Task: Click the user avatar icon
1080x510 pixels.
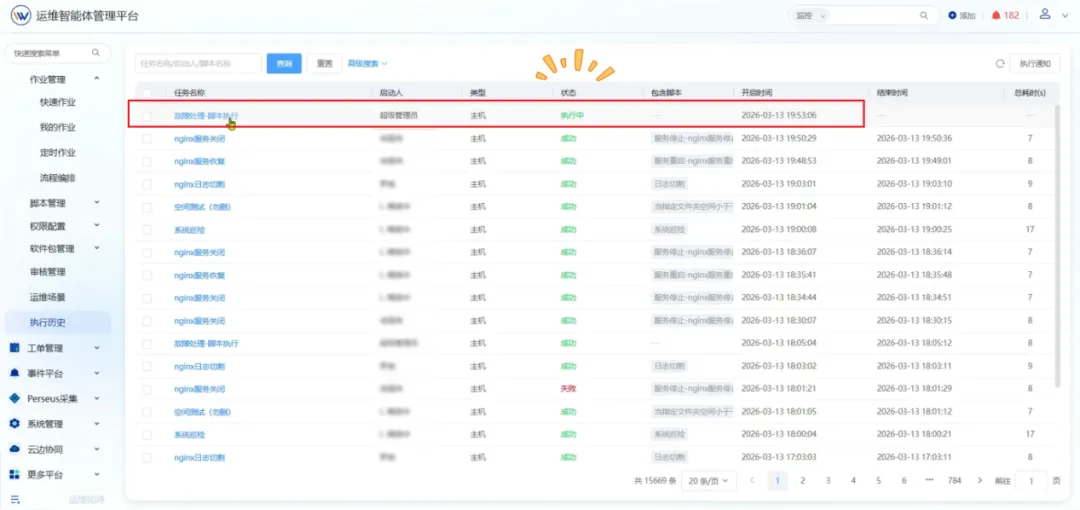Action: coord(1045,14)
